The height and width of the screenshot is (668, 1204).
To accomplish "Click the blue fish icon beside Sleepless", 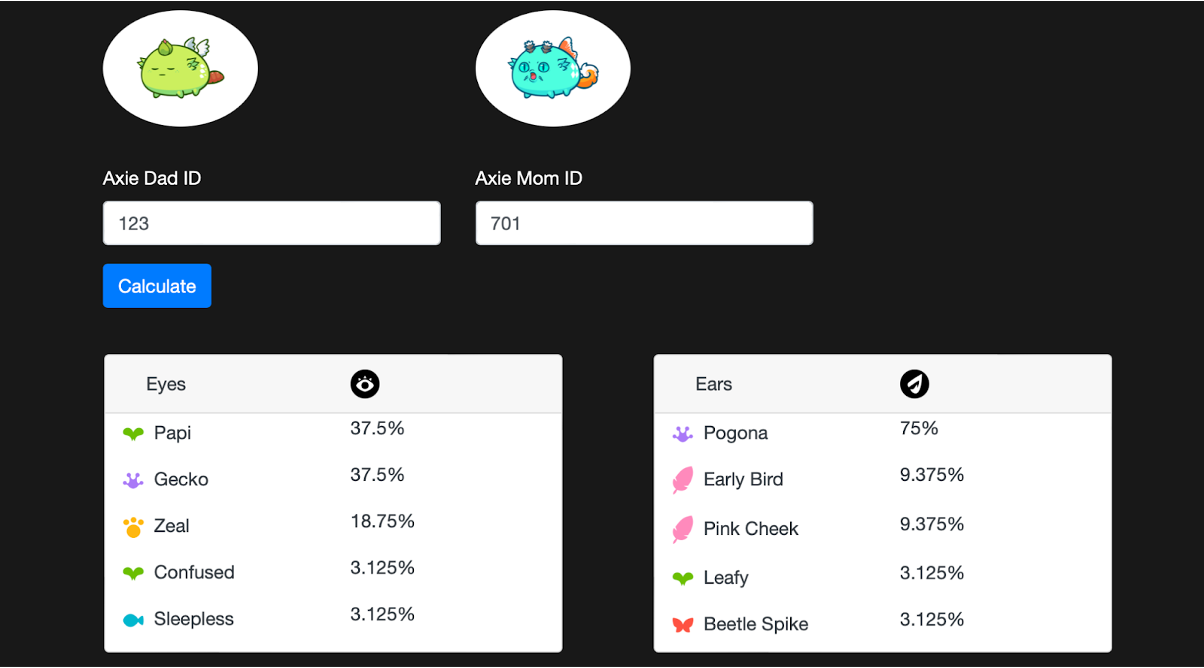I will 133,620.
